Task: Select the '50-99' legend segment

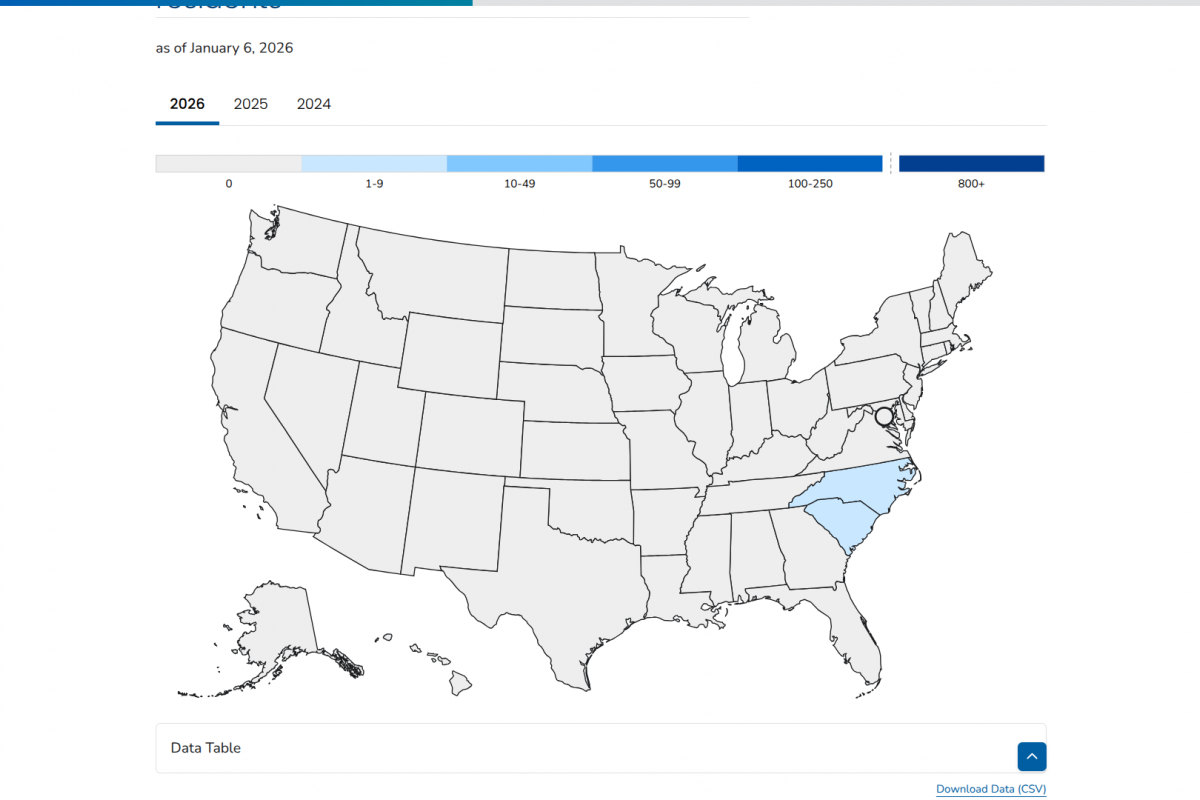Action: (x=665, y=162)
